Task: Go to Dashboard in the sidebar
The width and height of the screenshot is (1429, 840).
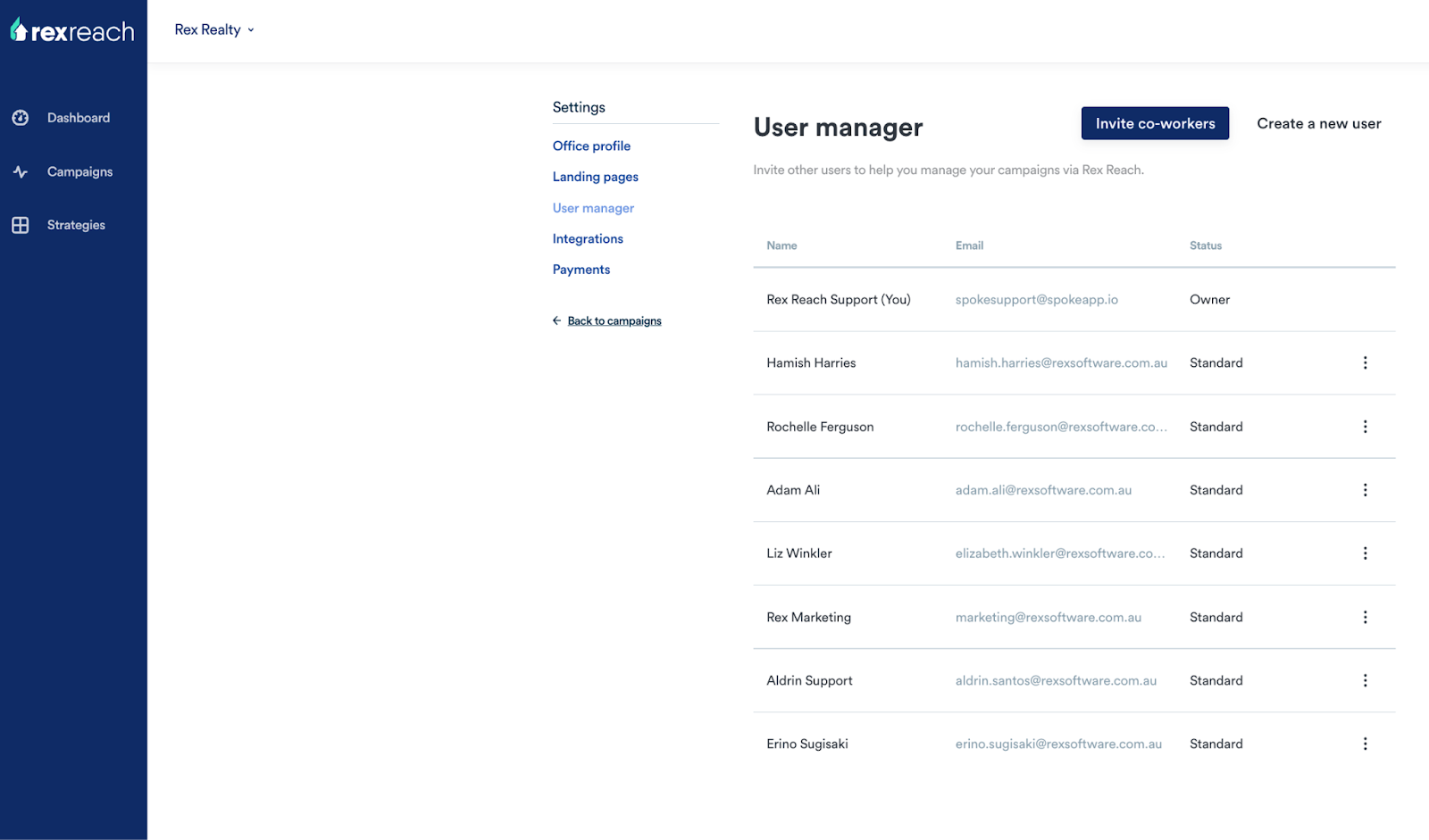Action: pyautogui.click(x=79, y=118)
